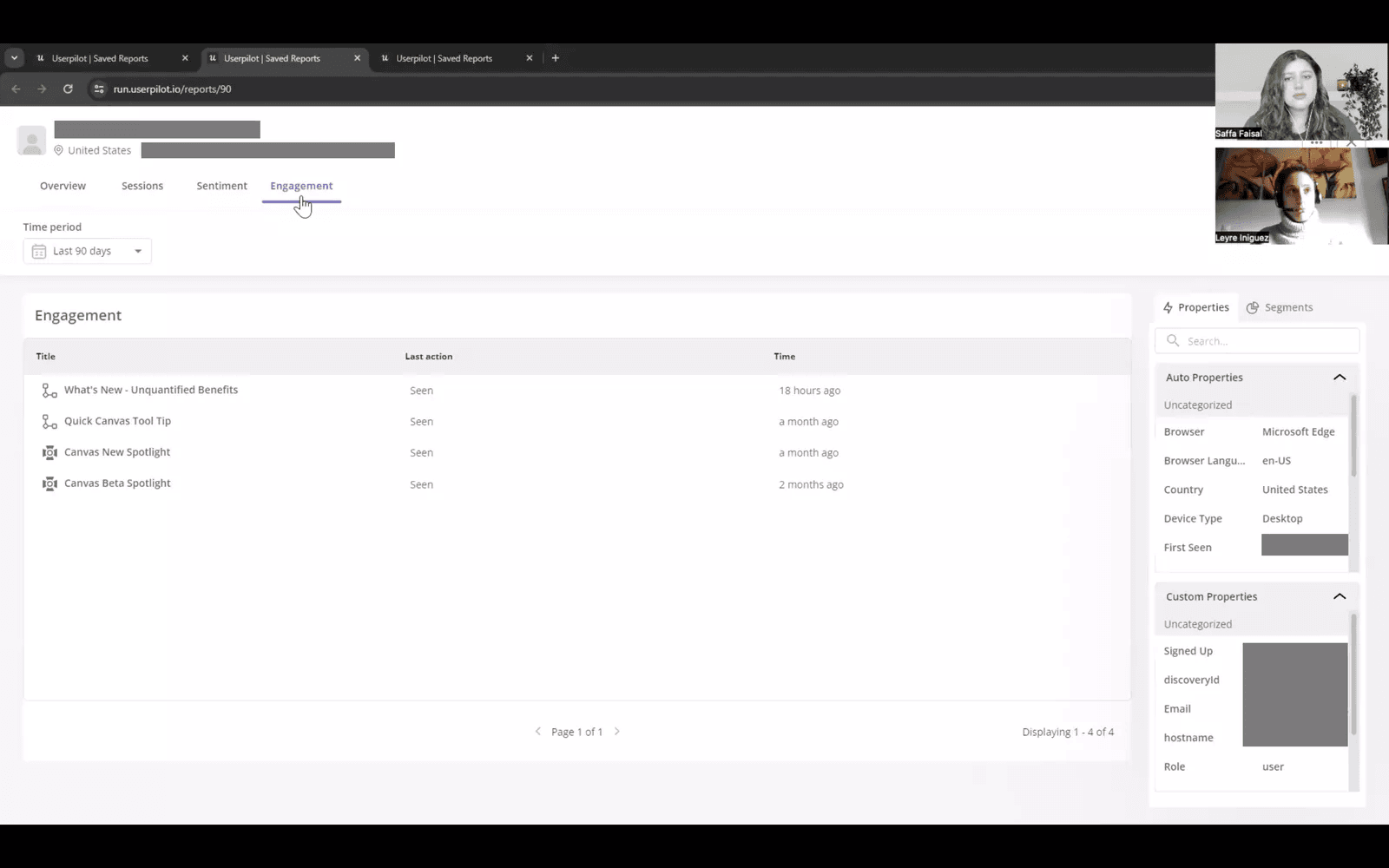Click the flow icon beside Quick Canvas Tool Tip
The height and width of the screenshot is (868, 1389).
[x=49, y=421]
